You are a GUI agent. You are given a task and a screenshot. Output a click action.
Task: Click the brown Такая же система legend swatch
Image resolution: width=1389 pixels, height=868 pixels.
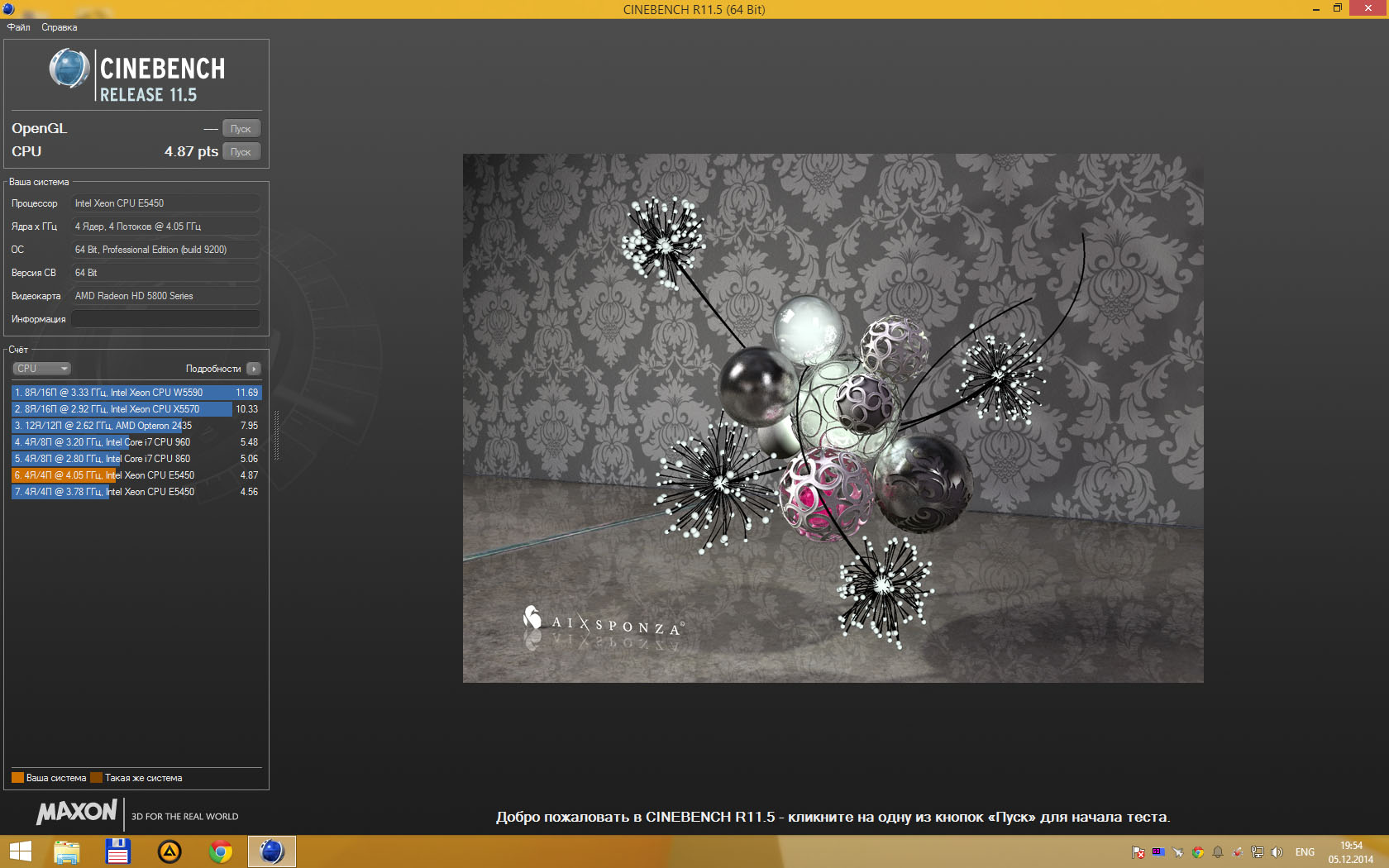pos(96,778)
